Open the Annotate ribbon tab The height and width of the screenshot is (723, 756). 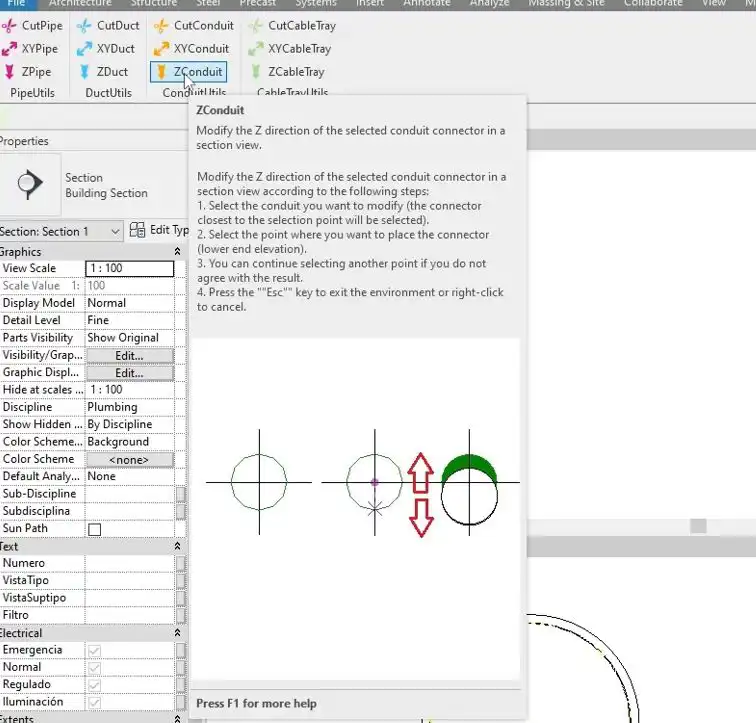click(427, 3)
